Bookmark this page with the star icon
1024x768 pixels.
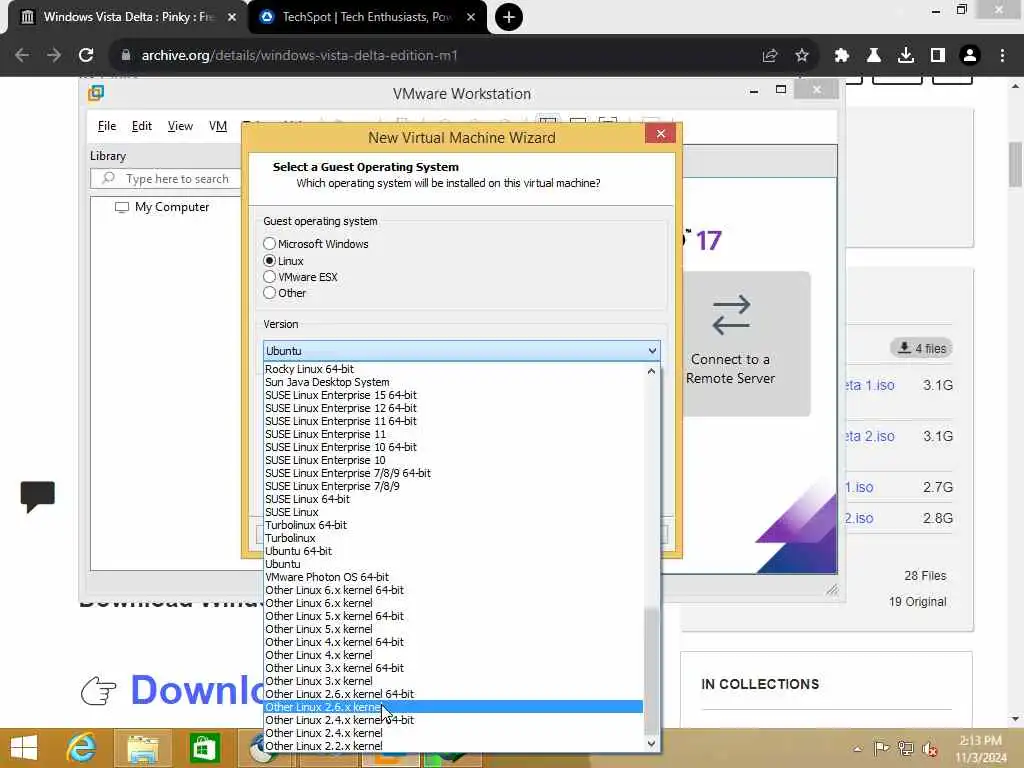point(802,56)
